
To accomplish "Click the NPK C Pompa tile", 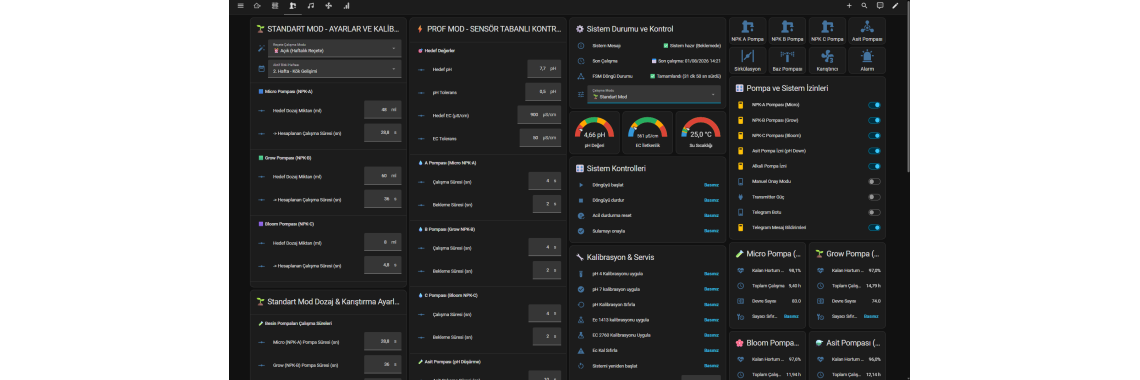I will (827, 31).
